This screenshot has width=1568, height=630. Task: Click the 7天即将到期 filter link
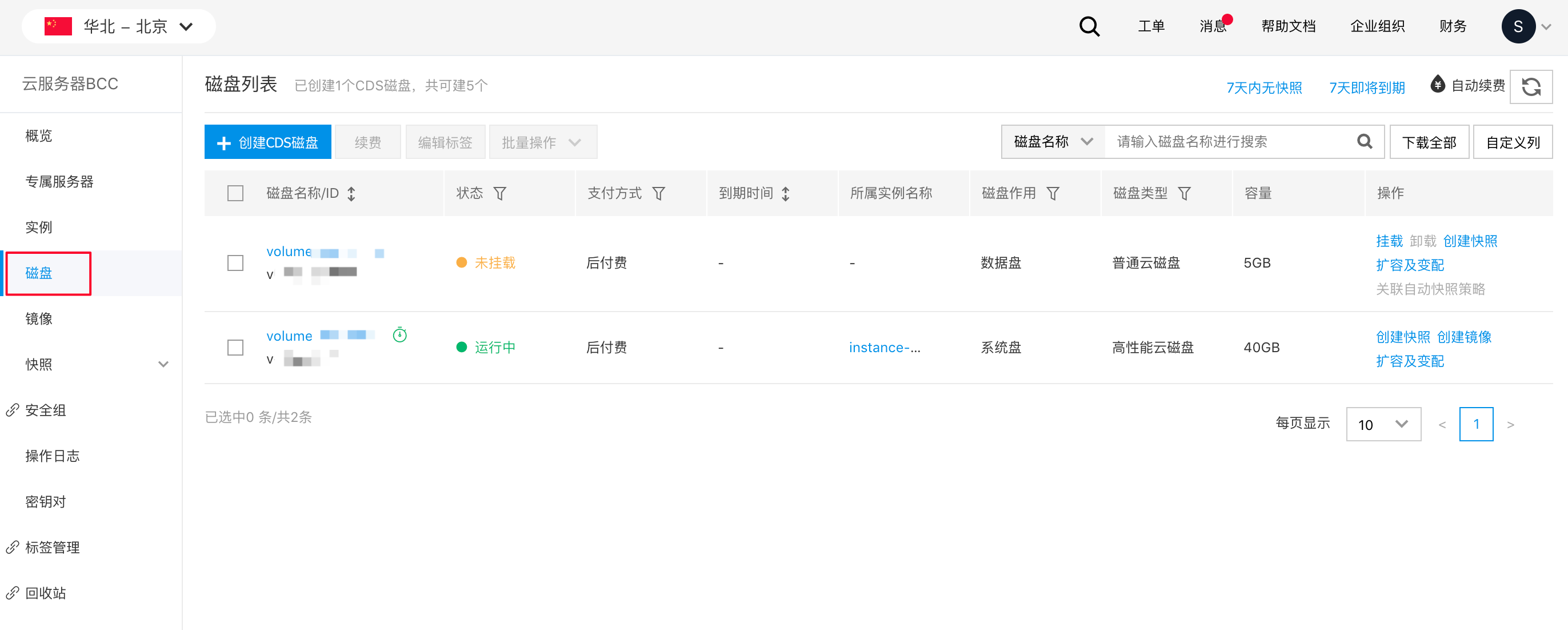point(1366,87)
